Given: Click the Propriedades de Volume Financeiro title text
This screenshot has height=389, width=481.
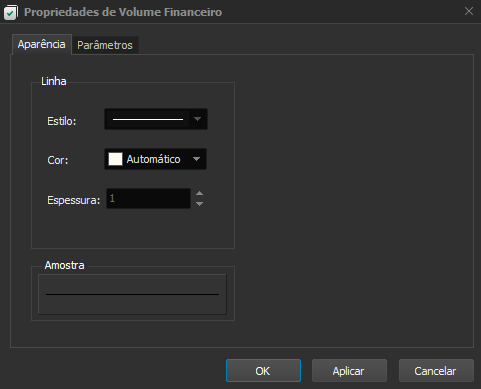Looking at the screenshot, I should tap(123, 12).
